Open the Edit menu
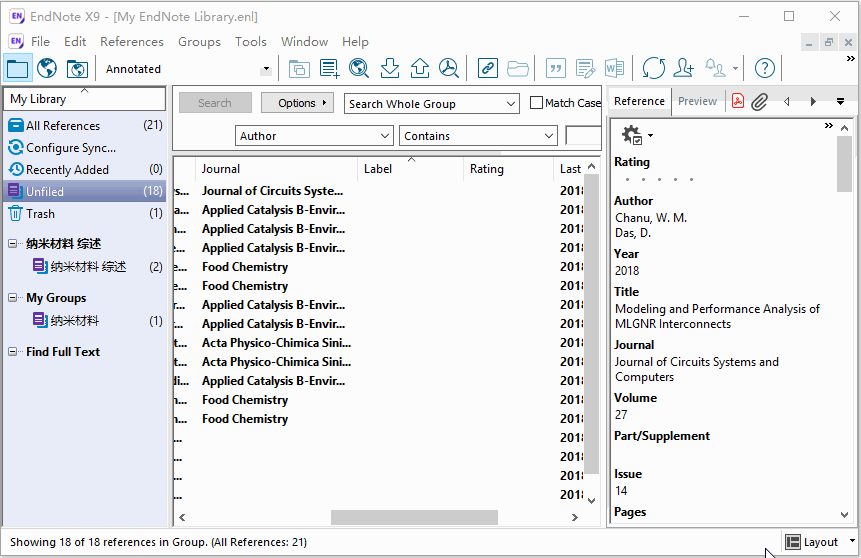The image size is (861, 558). (75, 42)
